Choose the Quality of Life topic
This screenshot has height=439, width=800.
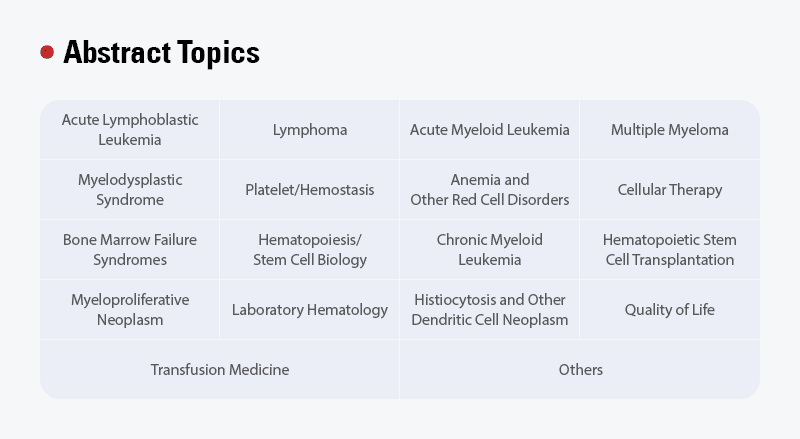coord(670,310)
